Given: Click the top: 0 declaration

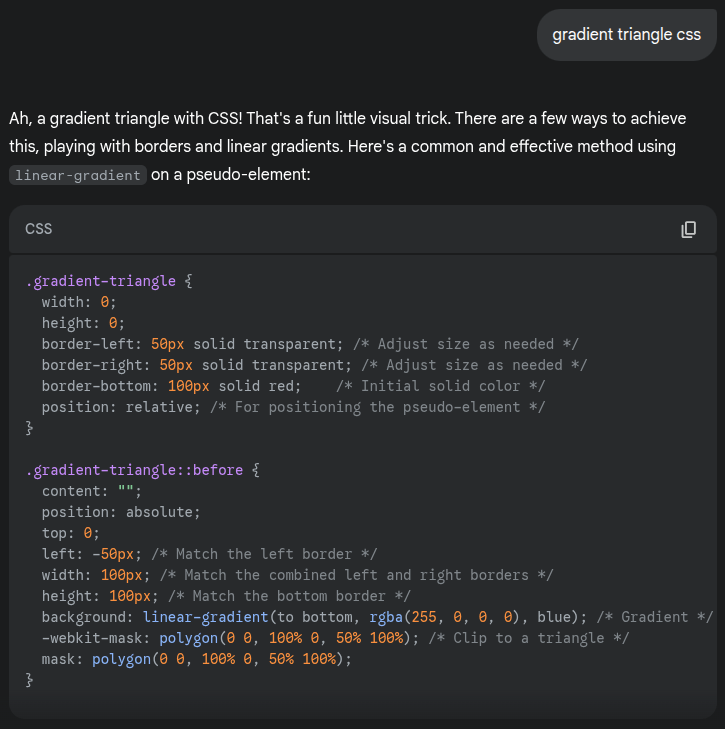Looking at the screenshot, I should click(71, 533).
